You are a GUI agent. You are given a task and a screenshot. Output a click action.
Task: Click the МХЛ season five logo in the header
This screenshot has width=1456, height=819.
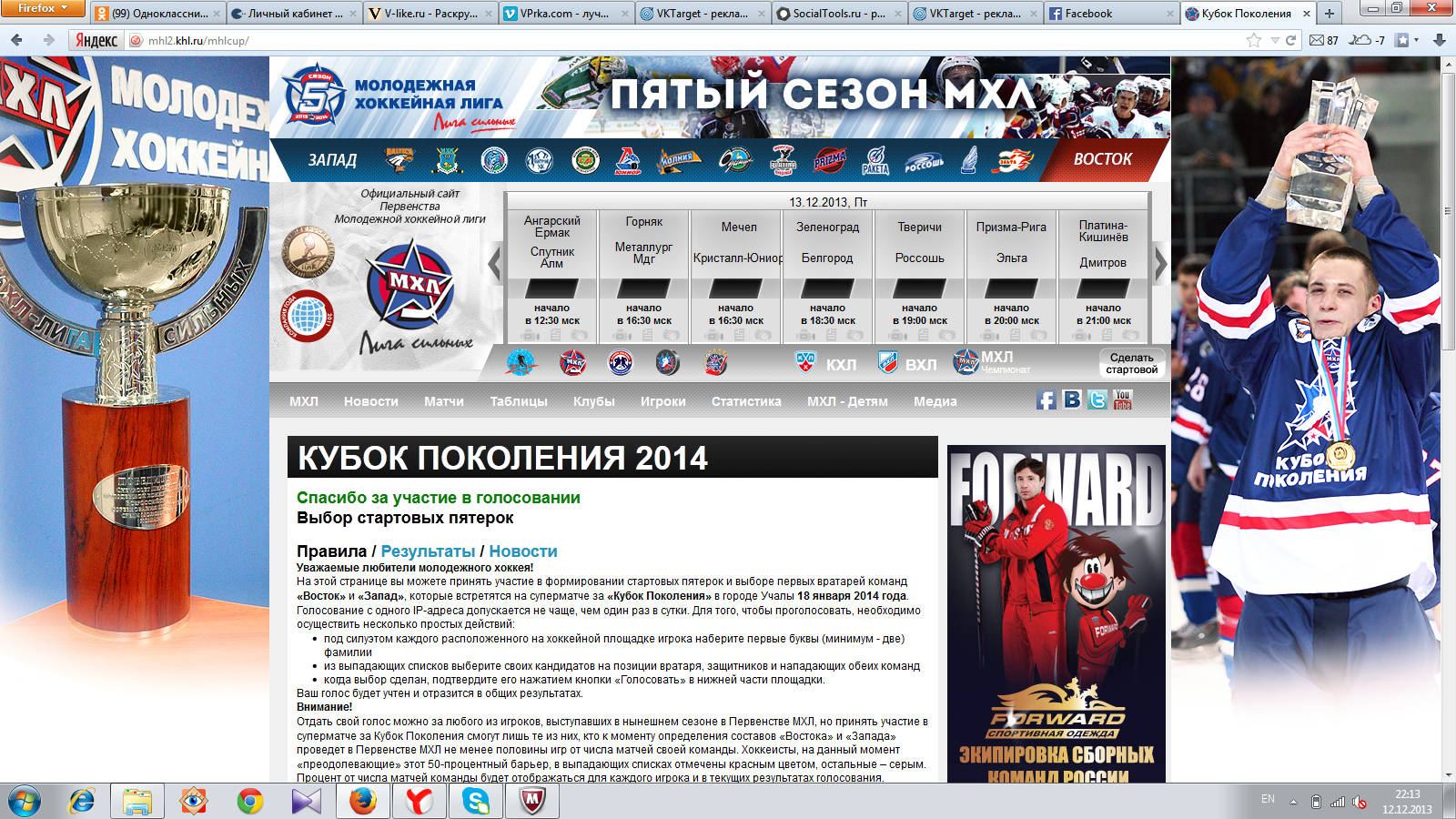pos(312,96)
